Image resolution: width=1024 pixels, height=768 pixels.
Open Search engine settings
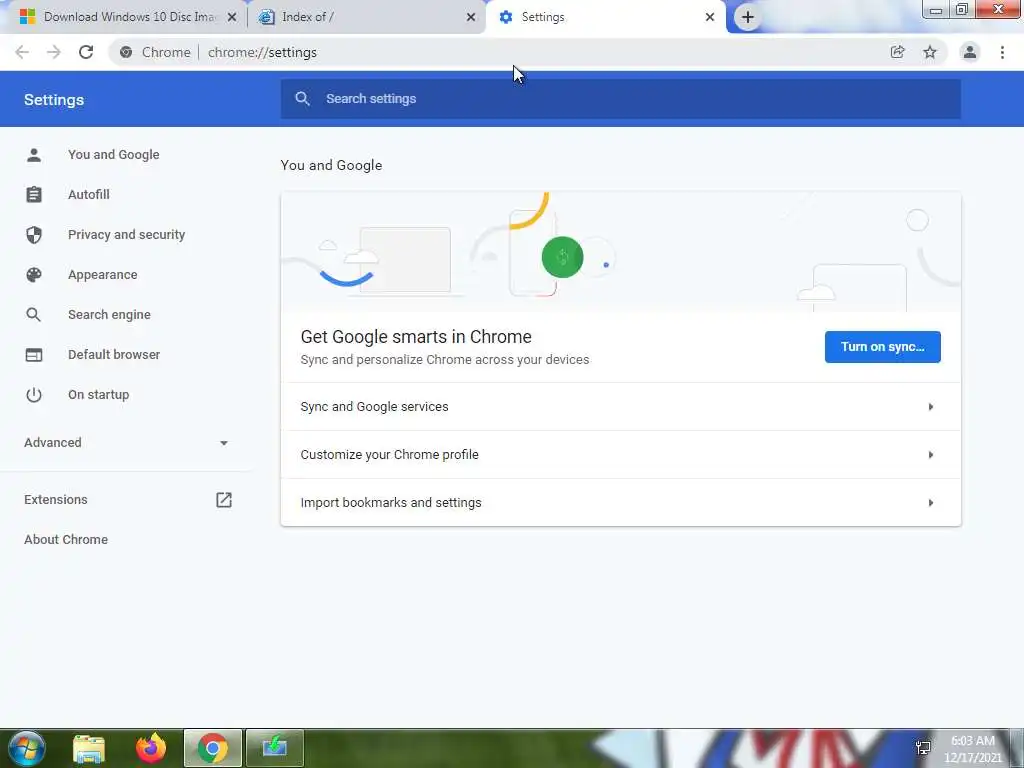109,315
